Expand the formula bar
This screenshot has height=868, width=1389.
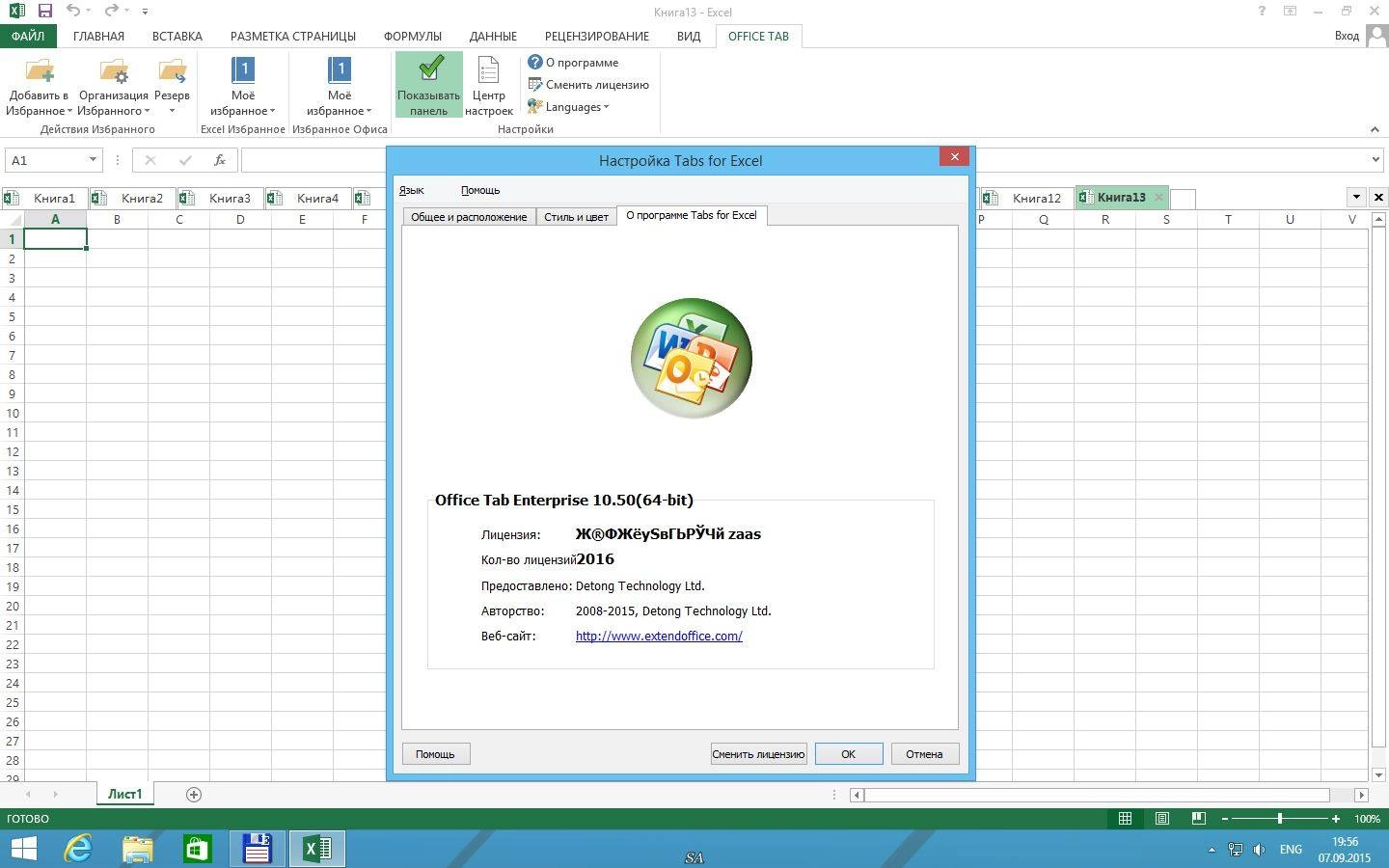pyautogui.click(x=1375, y=160)
